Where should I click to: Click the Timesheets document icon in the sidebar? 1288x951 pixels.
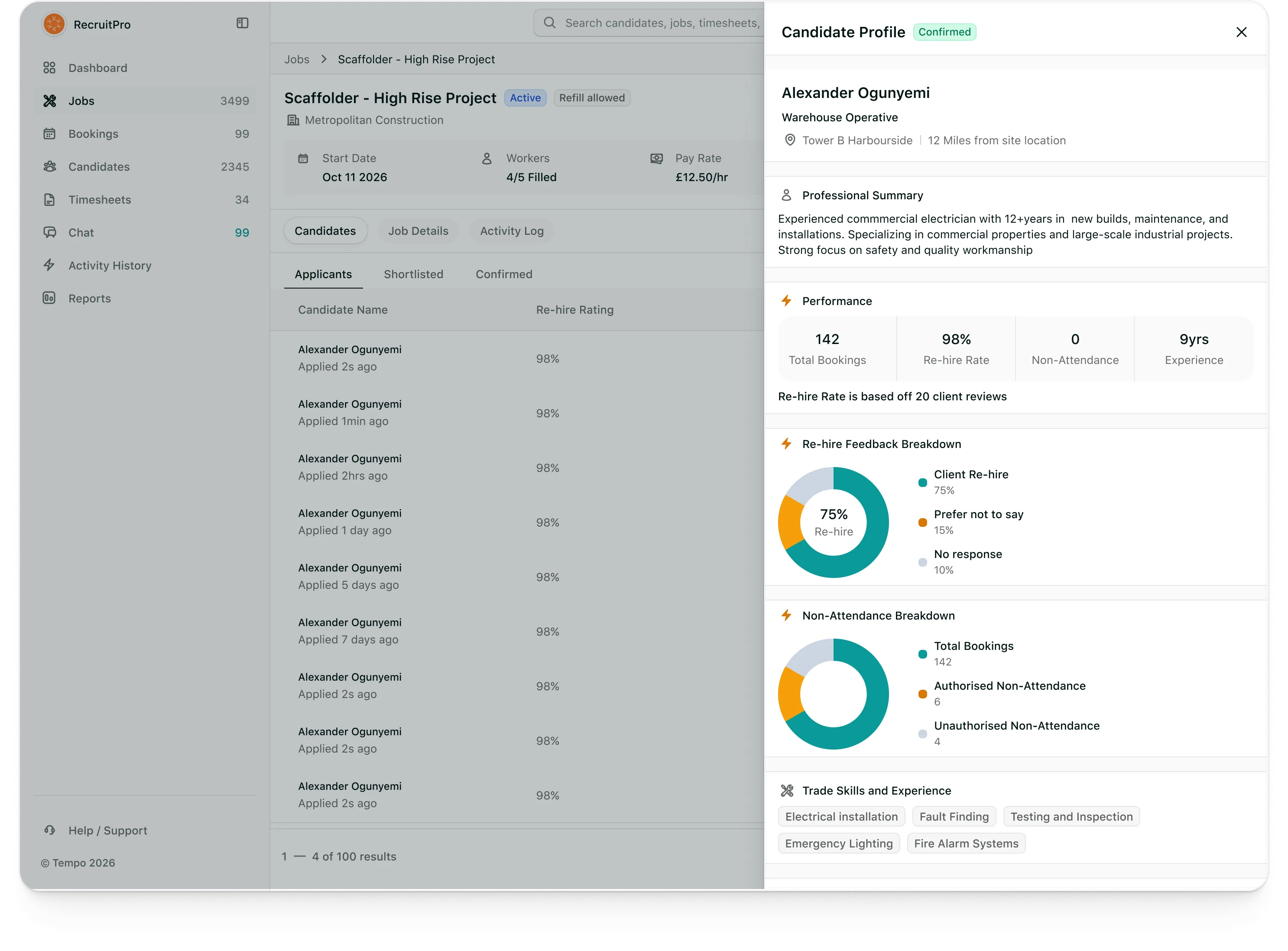pyautogui.click(x=49, y=200)
